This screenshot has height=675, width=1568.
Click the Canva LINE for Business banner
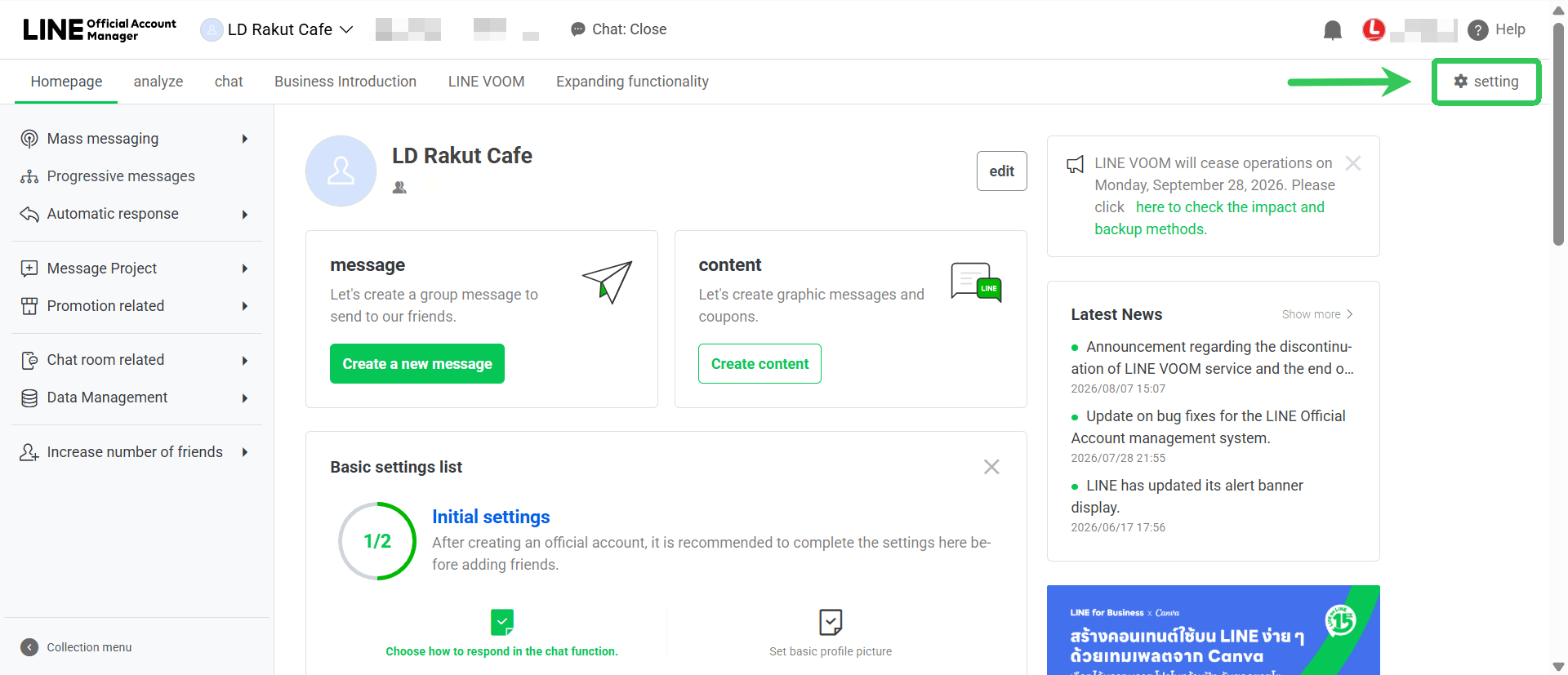[1214, 630]
